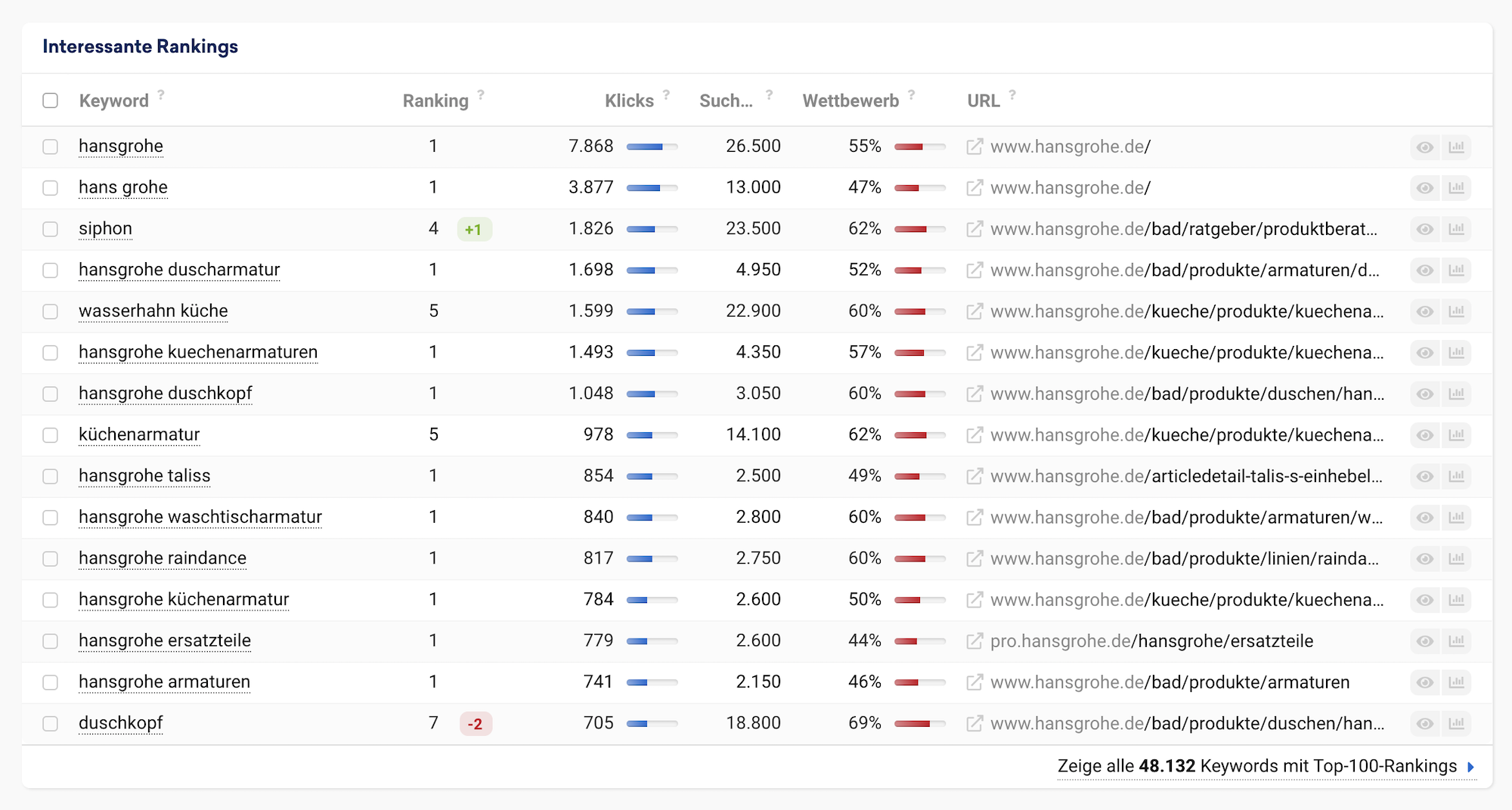
Task: Click help question mark next to Klicks
Action: coord(666,94)
